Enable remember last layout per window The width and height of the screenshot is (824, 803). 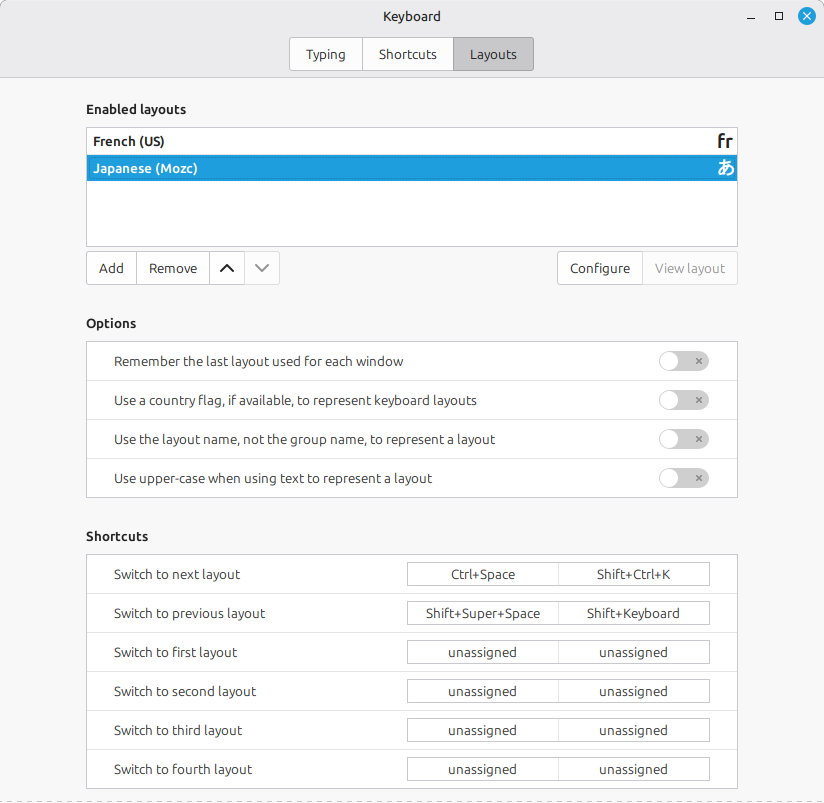click(684, 361)
